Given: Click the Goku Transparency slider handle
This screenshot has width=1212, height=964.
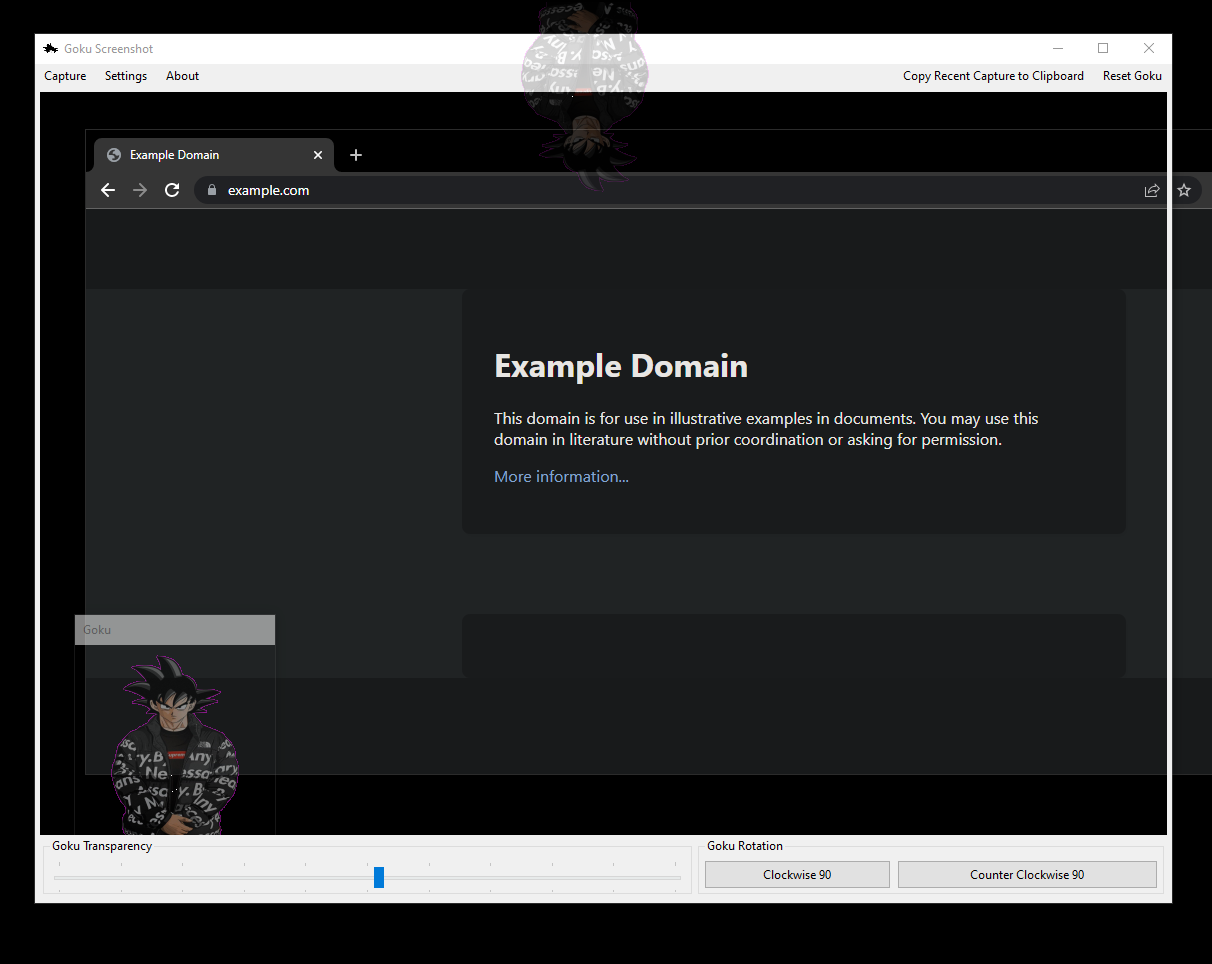Looking at the screenshot, I should (379, 877).
